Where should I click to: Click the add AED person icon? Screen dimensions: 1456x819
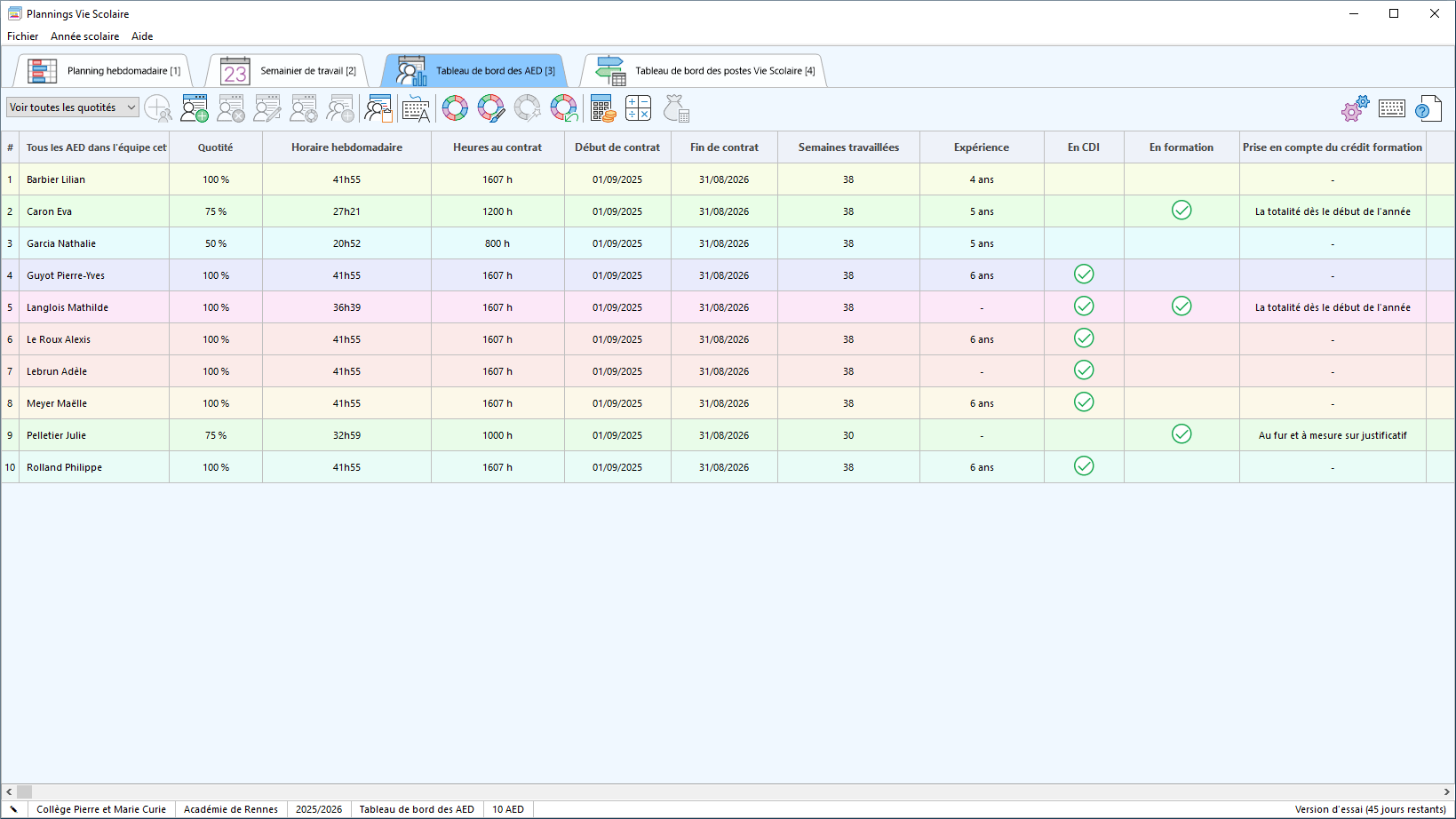click(x=195, y=108)
